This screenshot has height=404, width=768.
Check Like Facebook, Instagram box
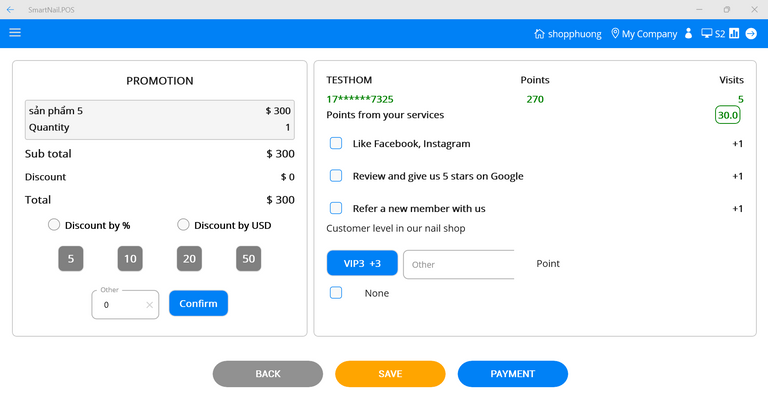[x=336, y=143]
